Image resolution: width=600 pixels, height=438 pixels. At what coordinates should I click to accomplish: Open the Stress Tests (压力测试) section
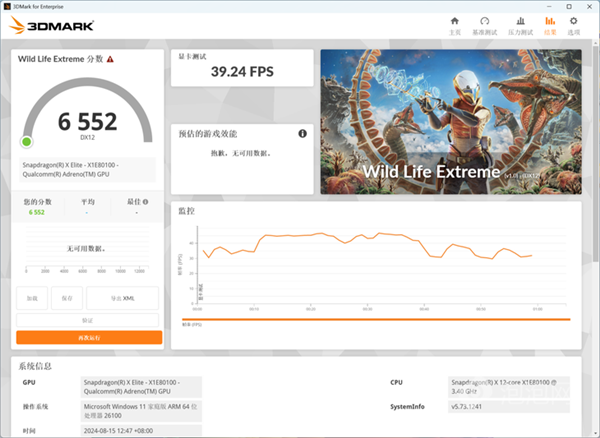519,25
